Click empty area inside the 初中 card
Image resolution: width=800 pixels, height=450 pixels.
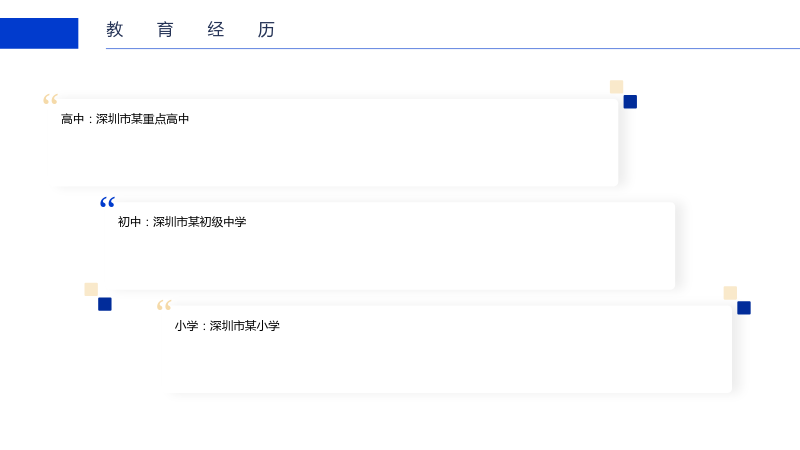408,258
